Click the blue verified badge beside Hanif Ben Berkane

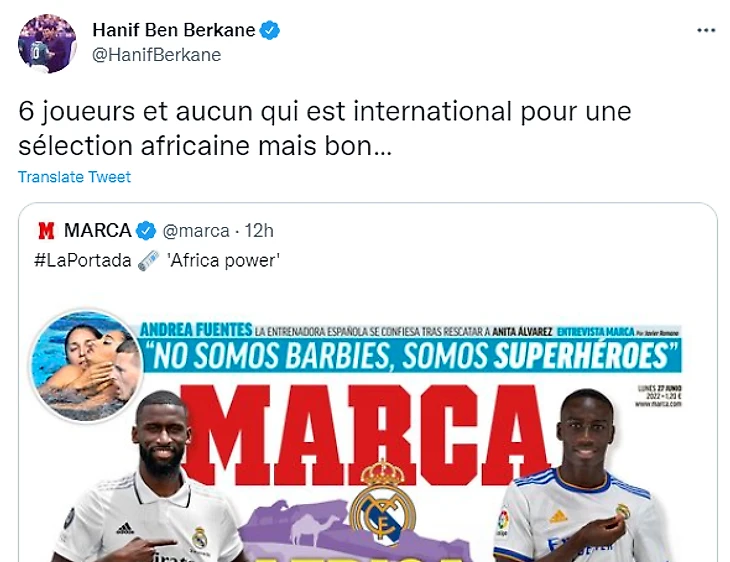coord(270,30)
